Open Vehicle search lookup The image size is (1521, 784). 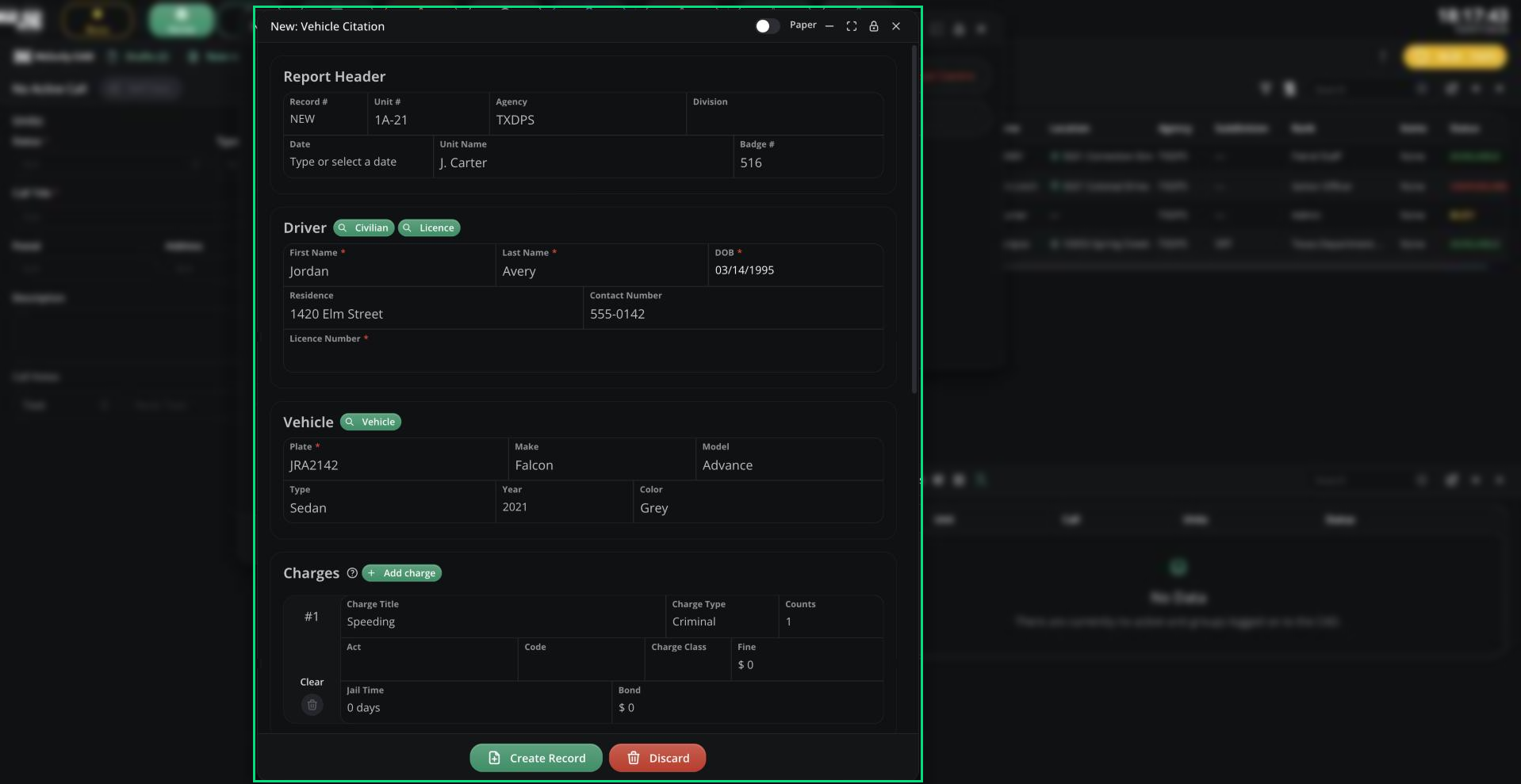click(x=370, y=422)
